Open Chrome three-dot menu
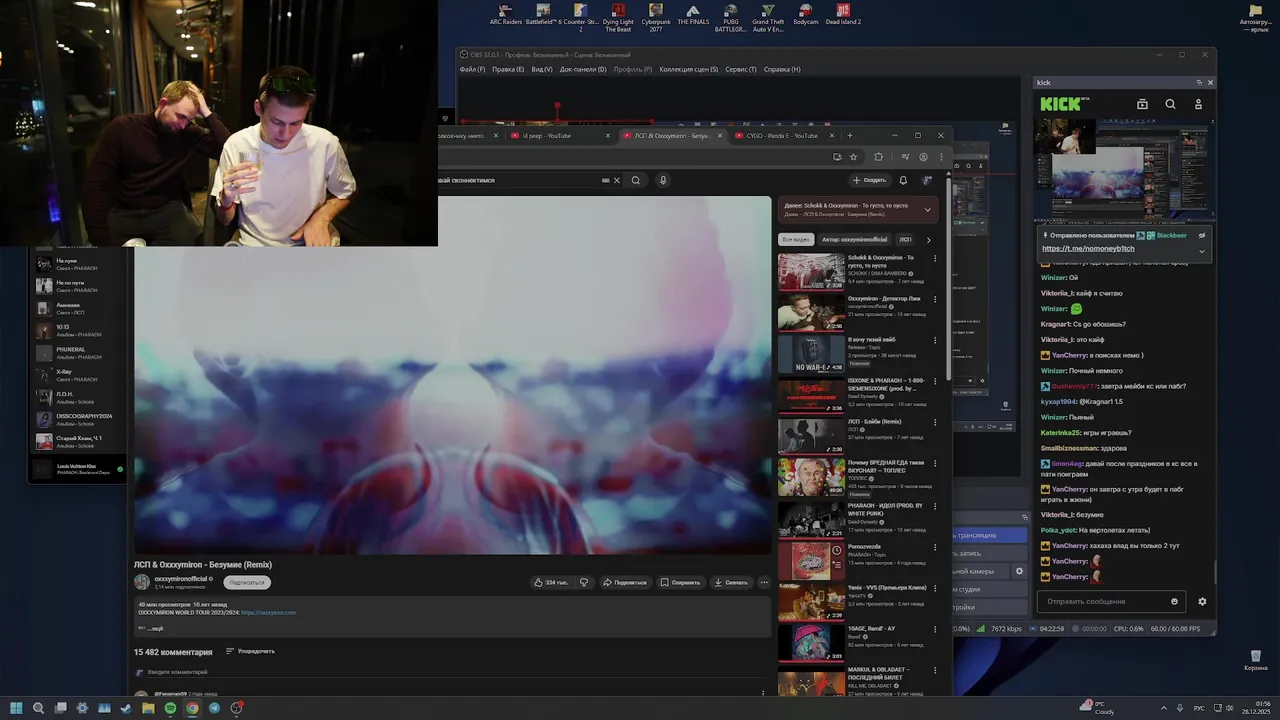 coord(940,157)
